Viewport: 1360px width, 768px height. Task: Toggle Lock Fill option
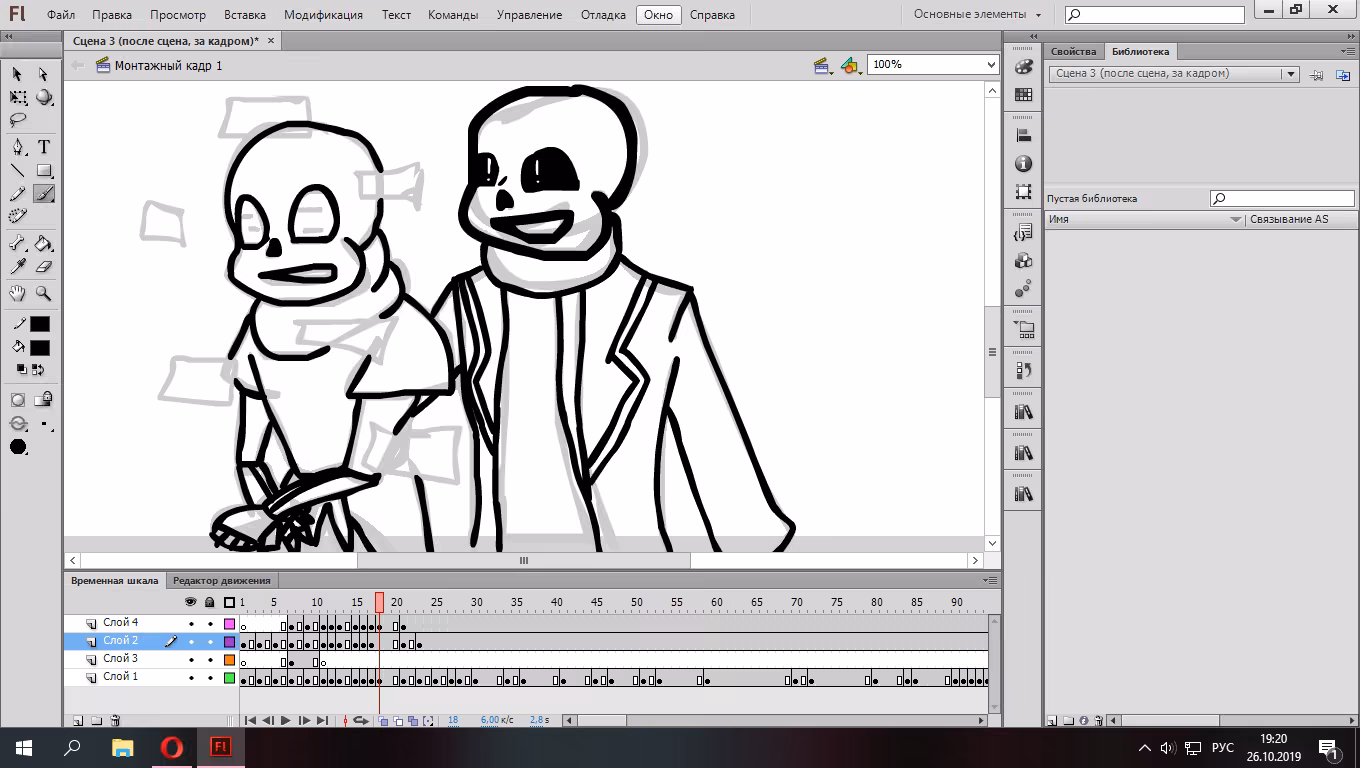[44, 400]
